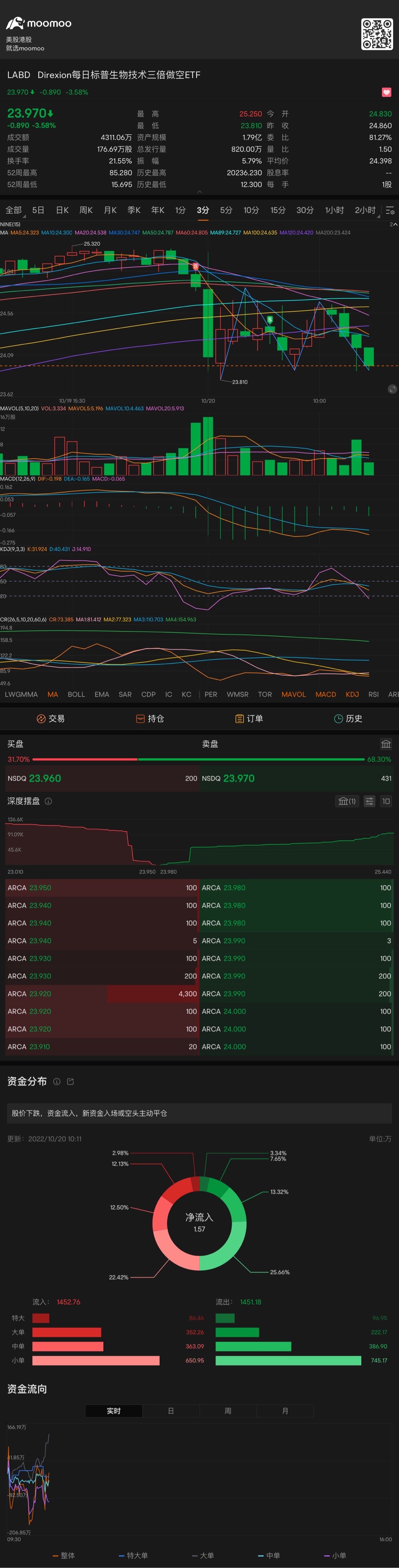The width and height of the screenshot is (399, 1568).
Task: Toggle the pink heart favorite icon
Action: [386, 93]
